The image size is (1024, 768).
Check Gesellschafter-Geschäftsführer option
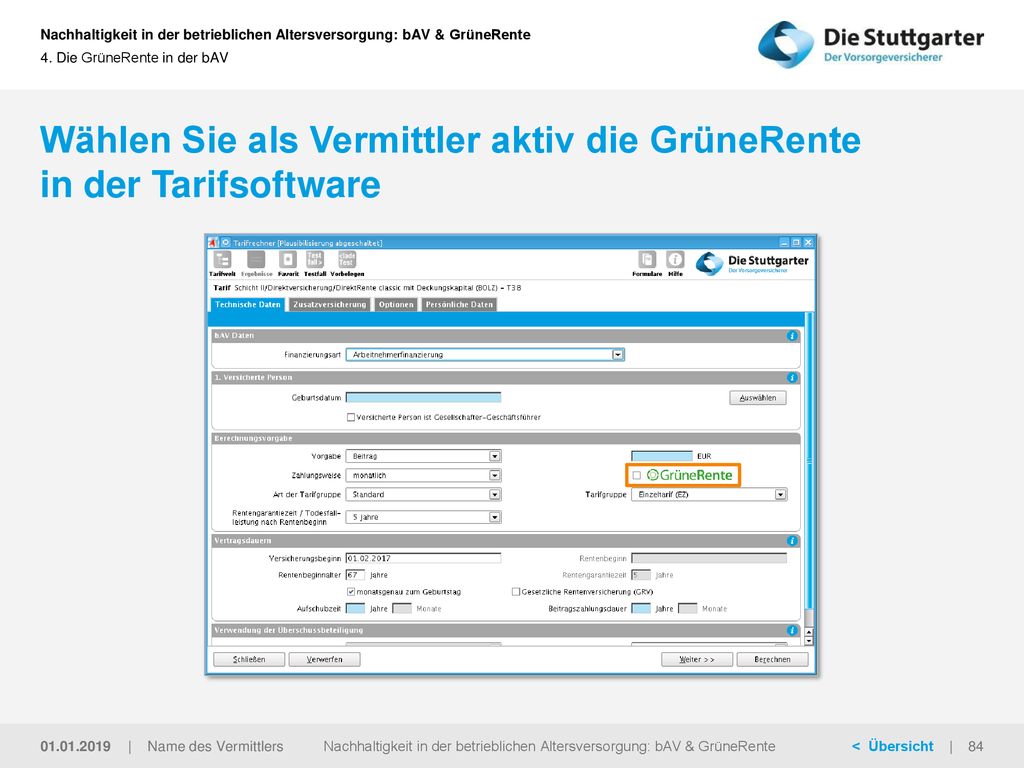point(351,417)
